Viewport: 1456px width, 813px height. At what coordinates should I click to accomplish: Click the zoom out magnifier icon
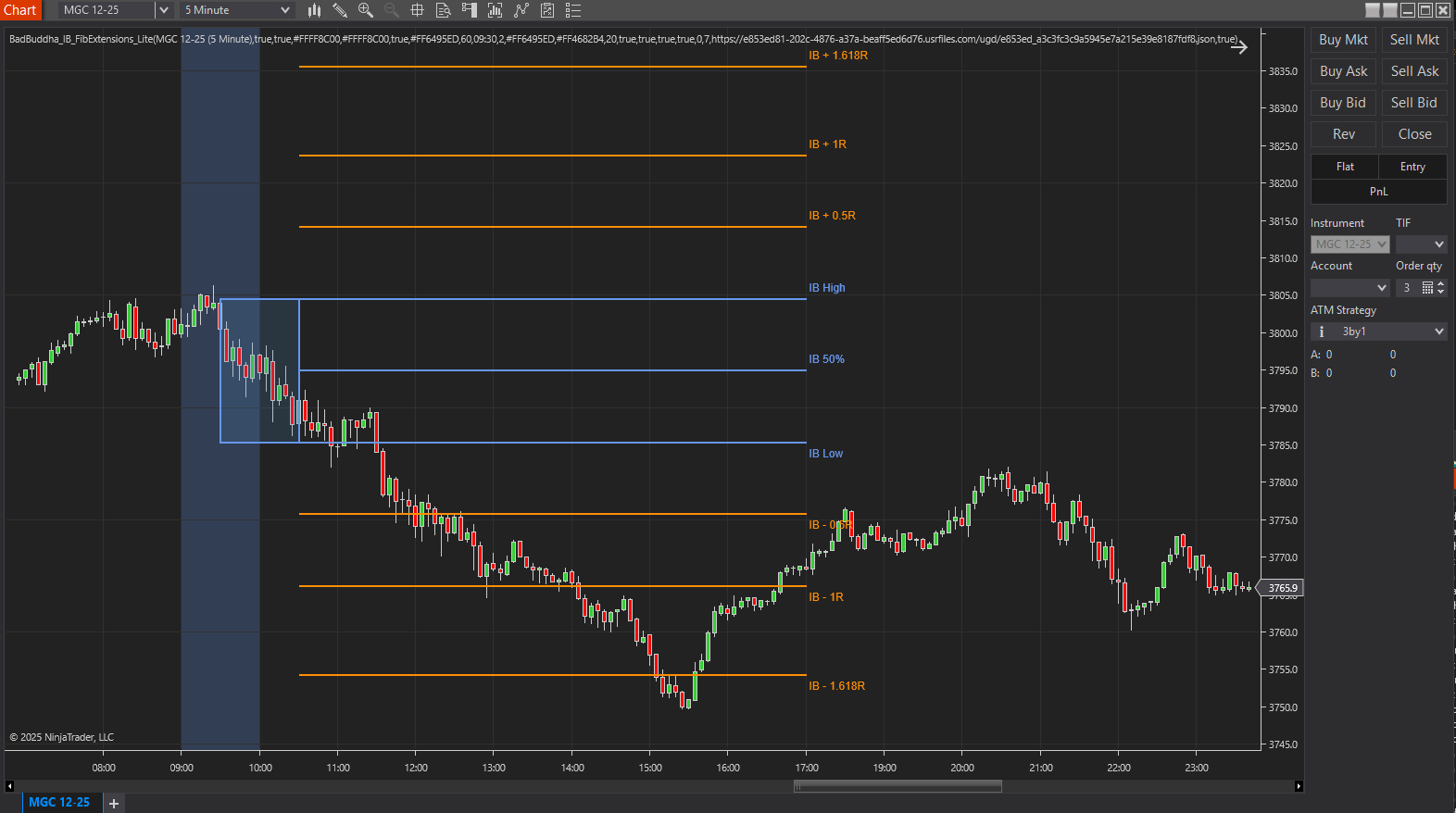coord(392,10)
